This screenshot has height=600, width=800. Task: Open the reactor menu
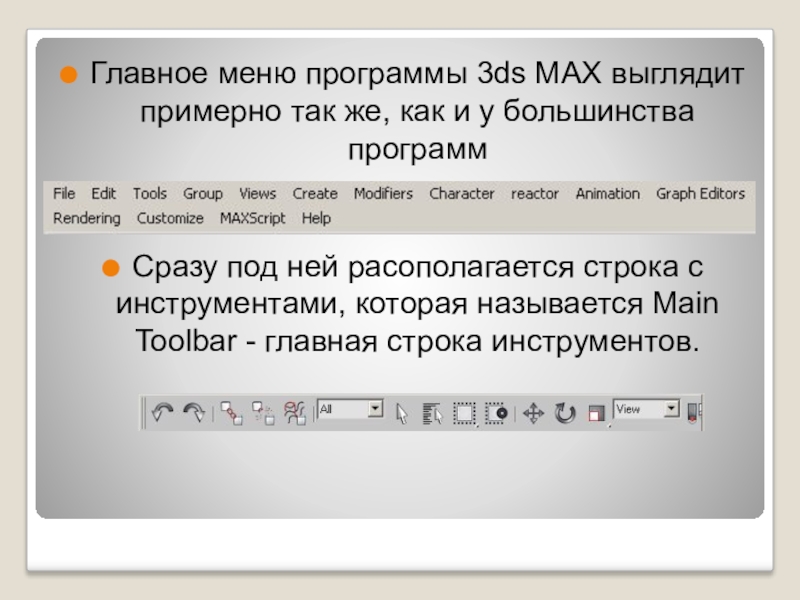tap(535, 194)
